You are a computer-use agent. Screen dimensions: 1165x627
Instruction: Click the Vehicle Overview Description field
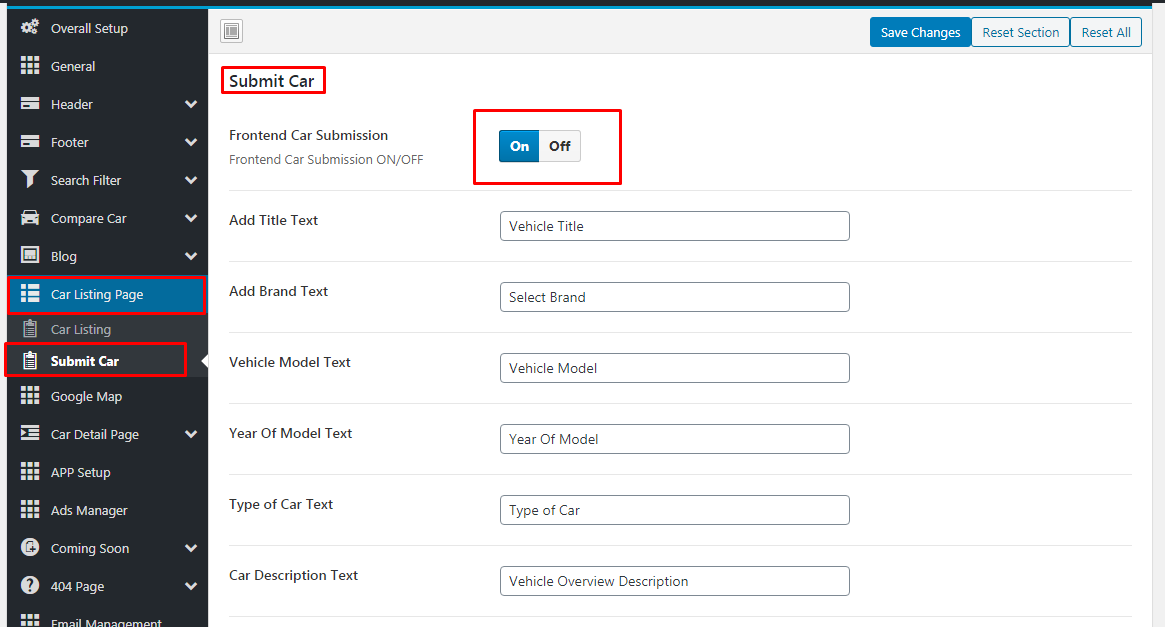point(675,581)
